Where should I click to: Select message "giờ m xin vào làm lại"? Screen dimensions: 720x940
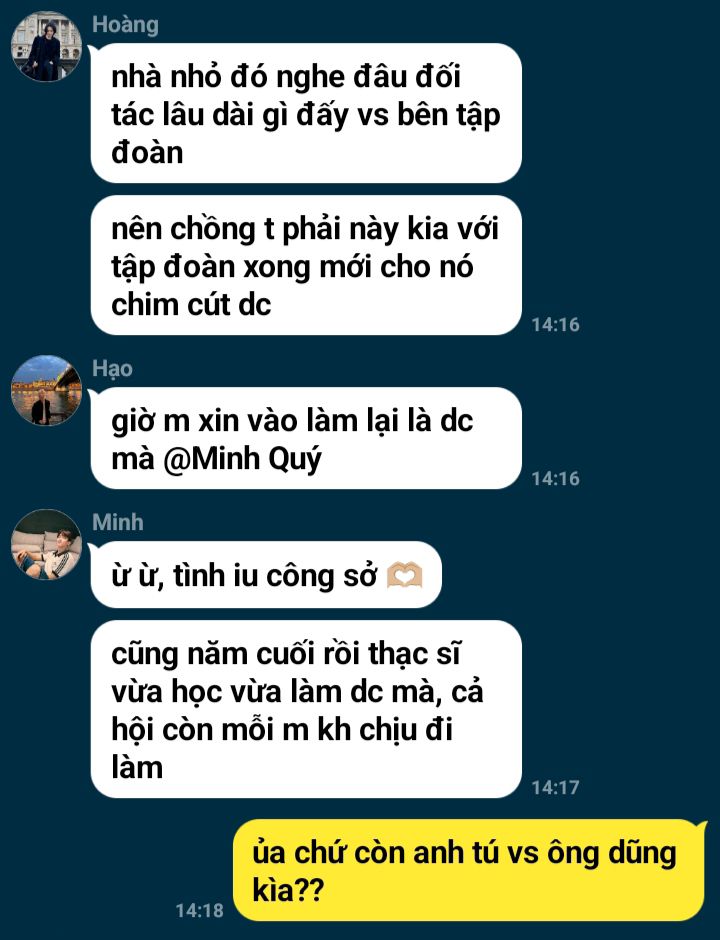point(306,438)
